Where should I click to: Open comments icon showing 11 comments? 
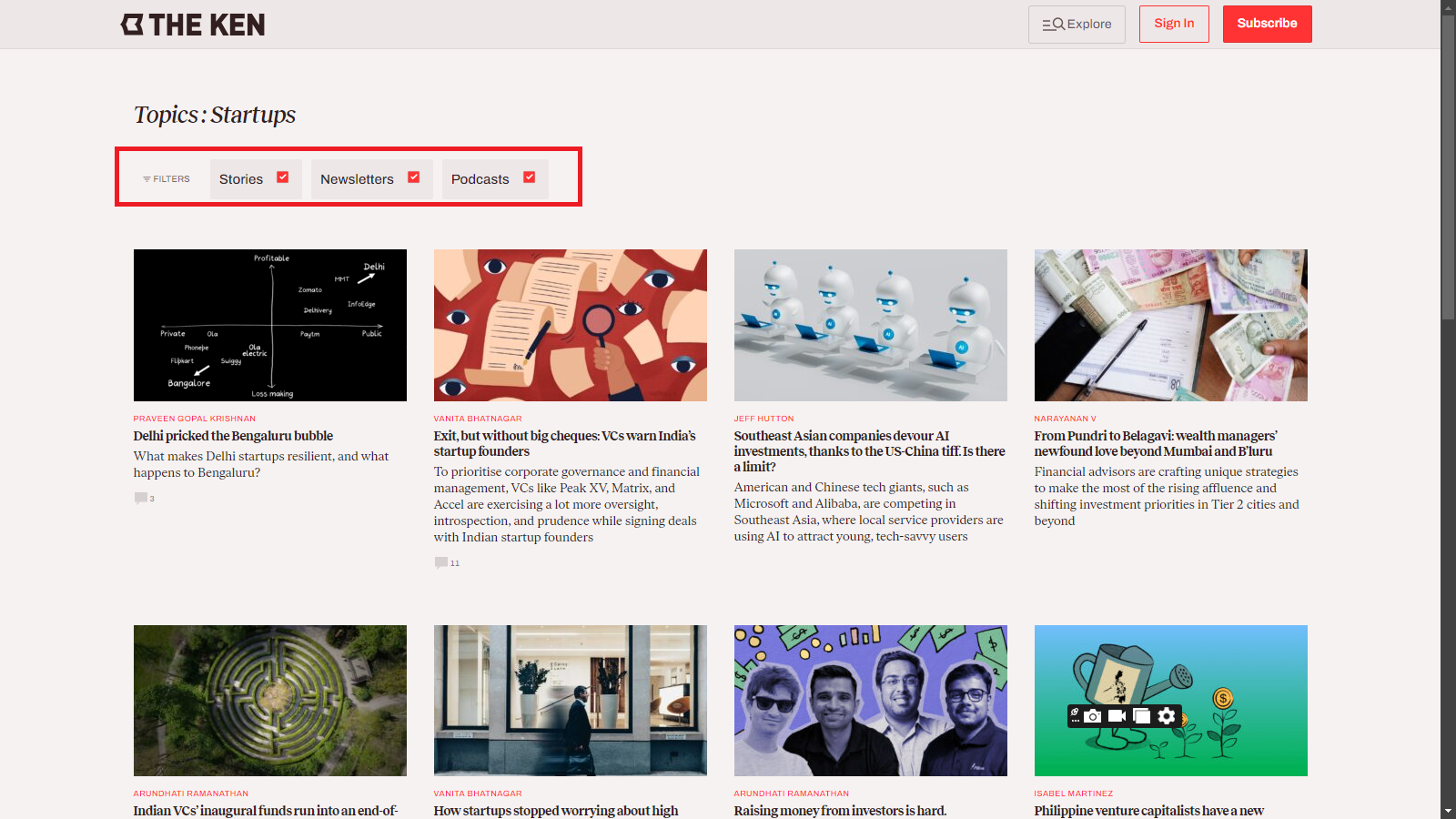(441, 562)
